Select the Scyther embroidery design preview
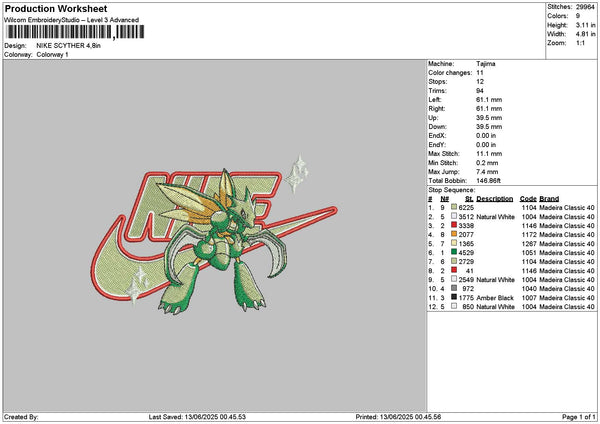Viewport: 600px width, 424px height. click(214, 235)
